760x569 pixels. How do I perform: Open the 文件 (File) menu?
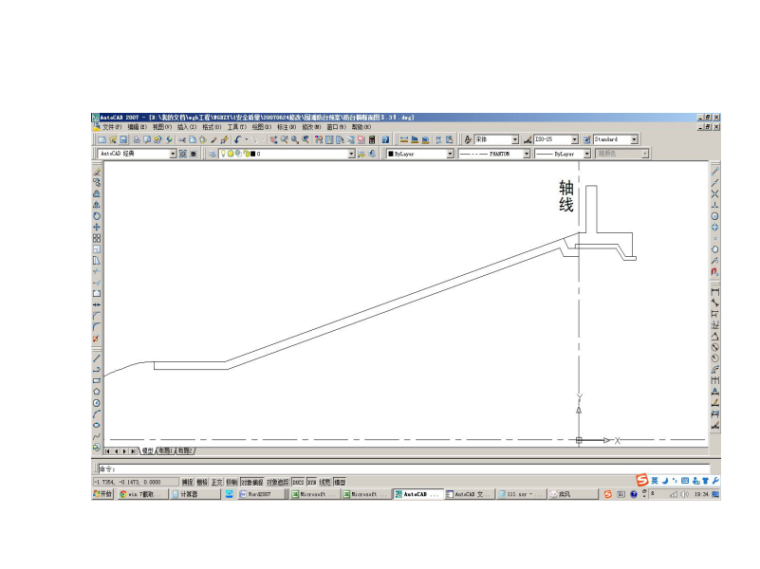coord(110,127)
